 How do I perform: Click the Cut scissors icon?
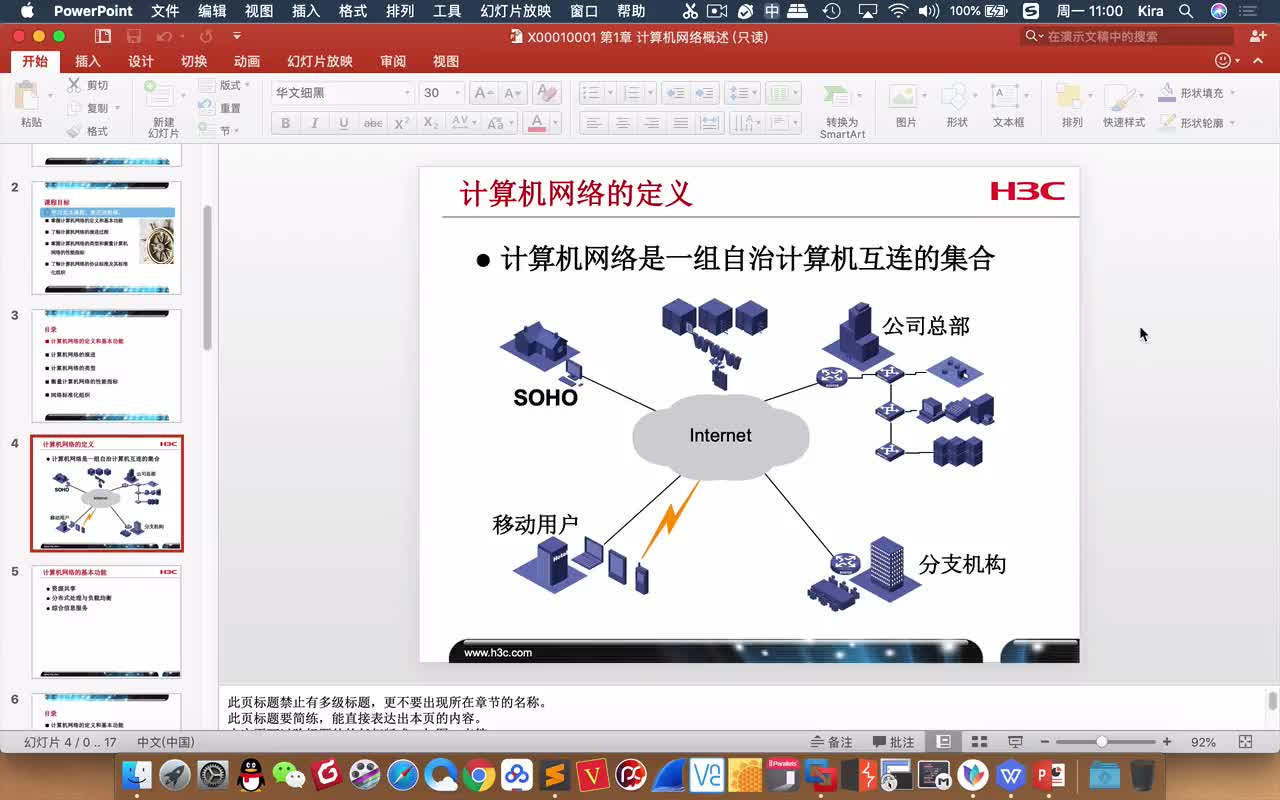tap(74, 86)
